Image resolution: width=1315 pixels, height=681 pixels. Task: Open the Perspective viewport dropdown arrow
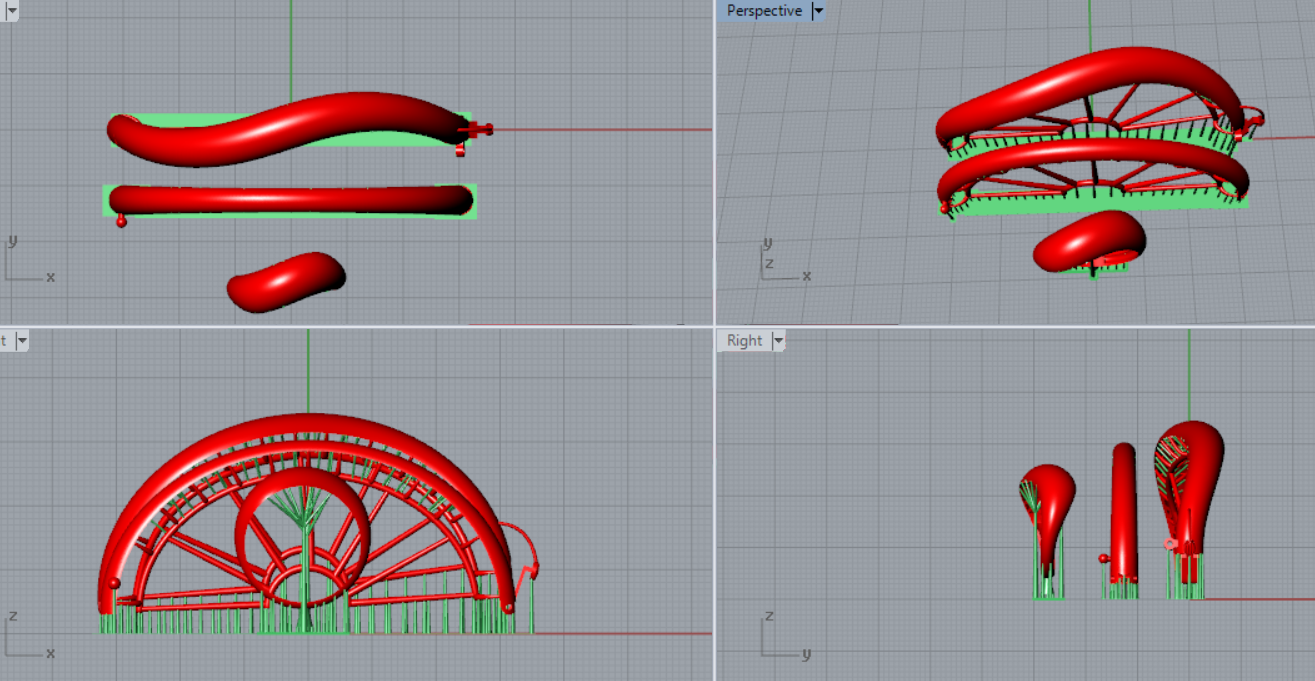click(x=818, y=11)
